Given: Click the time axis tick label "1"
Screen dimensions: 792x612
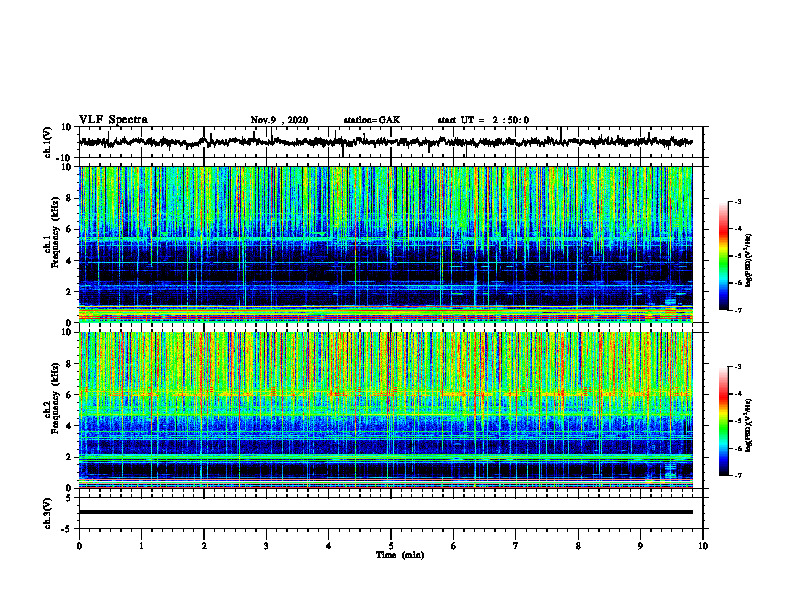Looking at the screenshot, I should point(141,546).
